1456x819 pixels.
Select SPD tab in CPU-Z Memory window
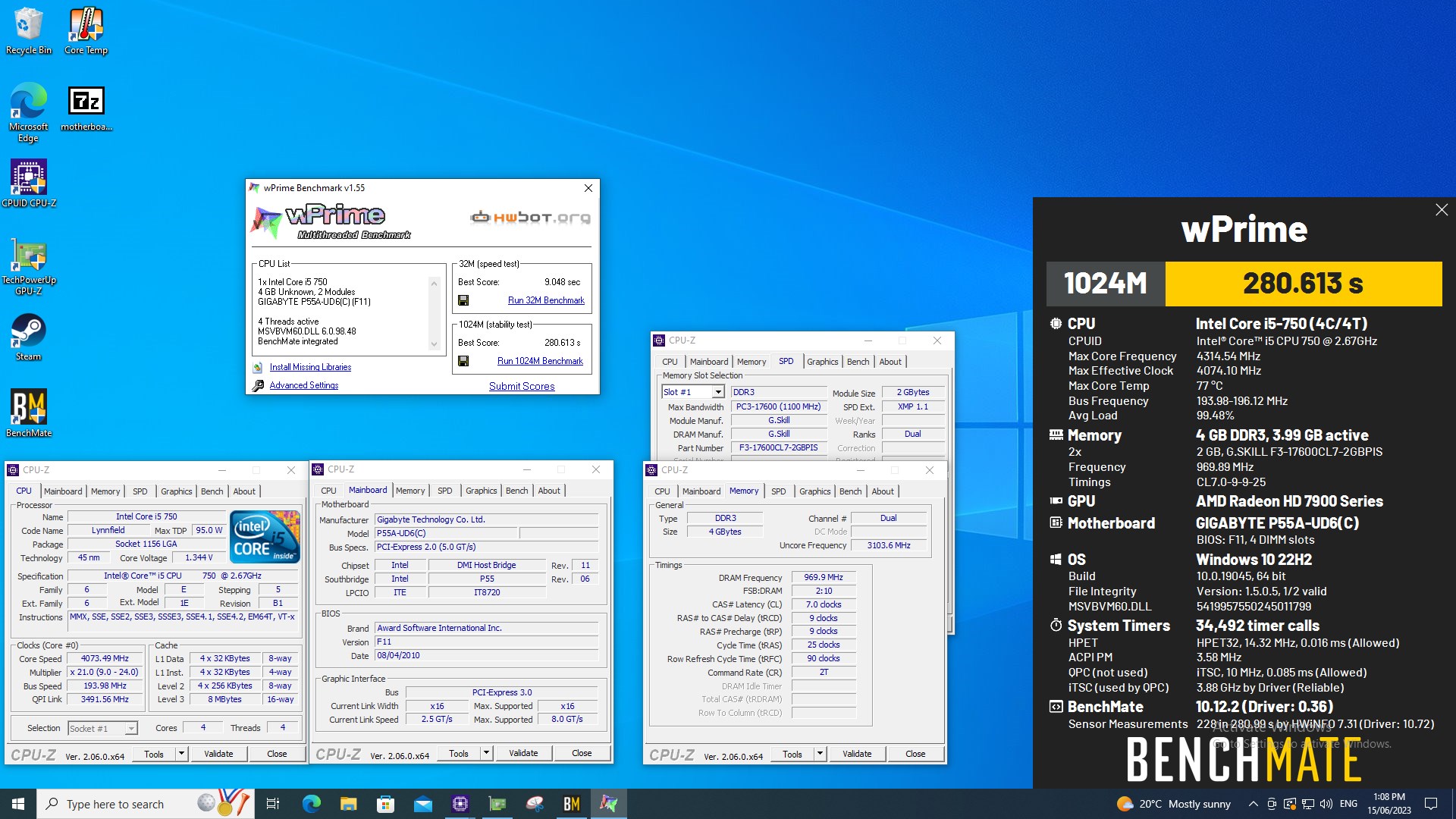click(779, 491)
